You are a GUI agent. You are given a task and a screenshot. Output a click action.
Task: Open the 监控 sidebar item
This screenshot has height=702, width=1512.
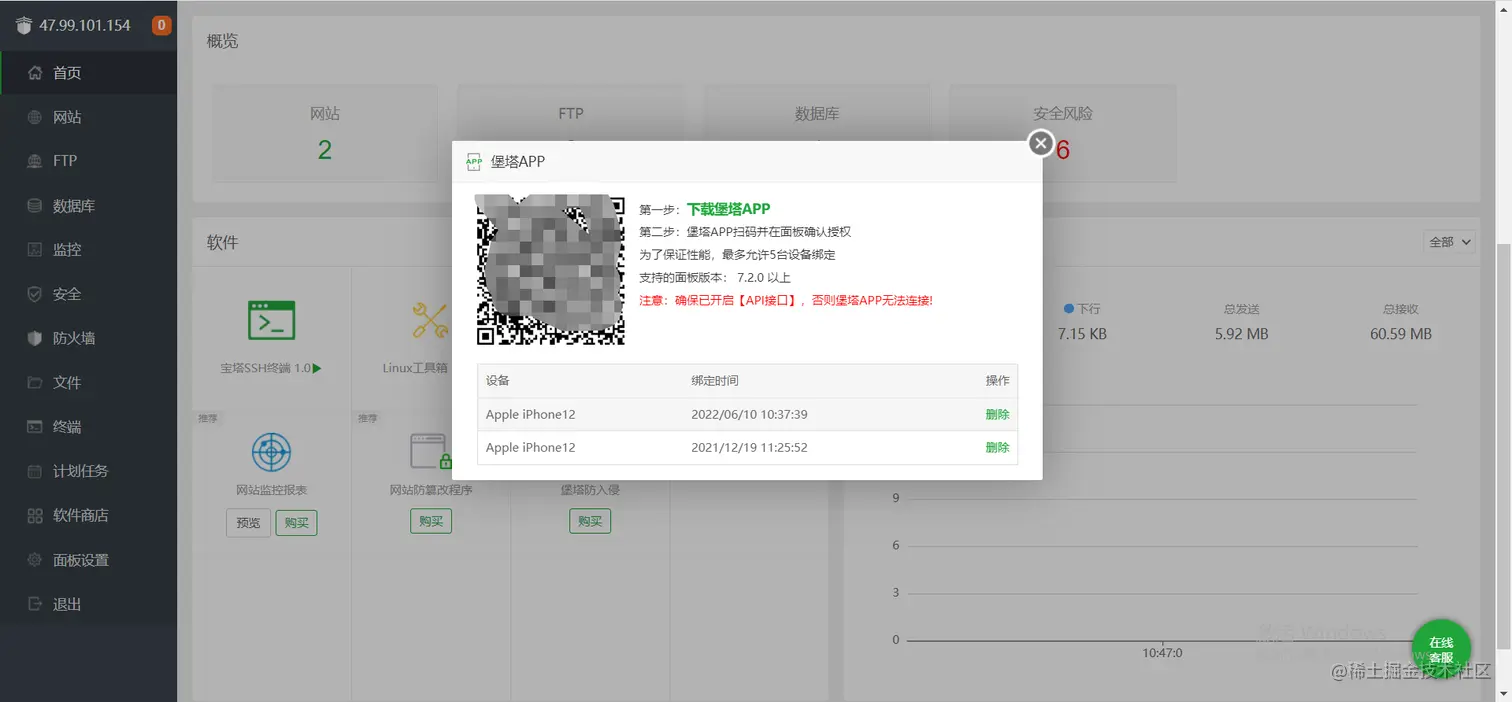(x=88, y=249)
